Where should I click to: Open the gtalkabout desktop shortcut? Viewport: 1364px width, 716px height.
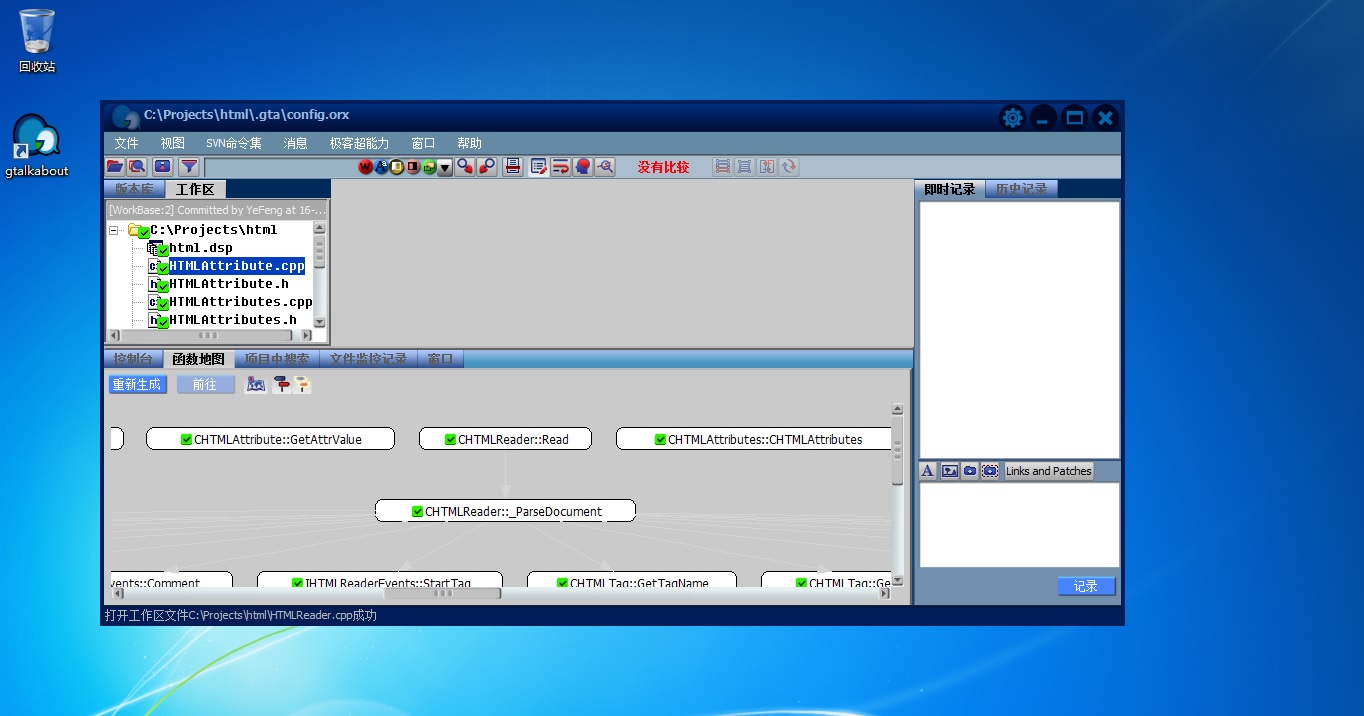37,146
